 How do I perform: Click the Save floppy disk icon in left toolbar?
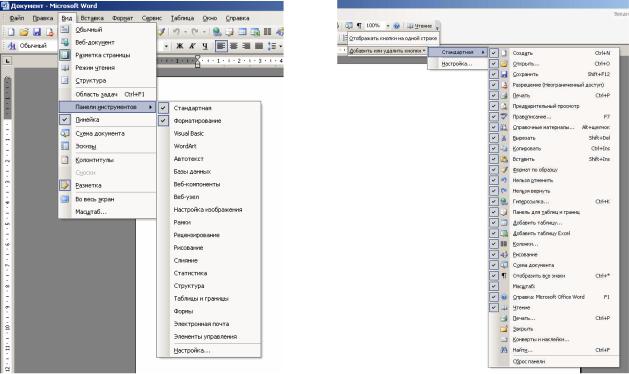(37, 32)
